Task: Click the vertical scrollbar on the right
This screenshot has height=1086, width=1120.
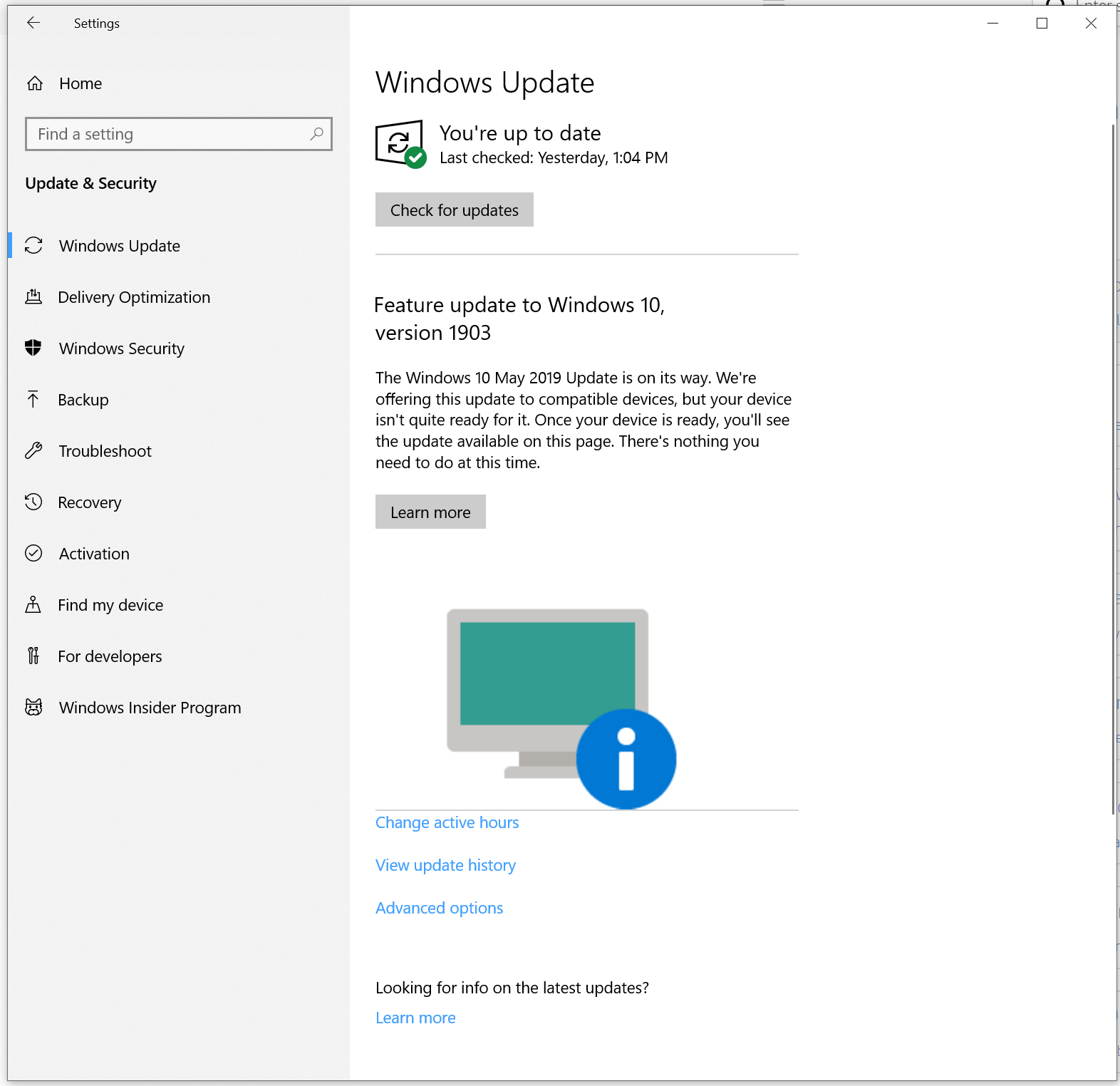Action: (1114, 469)
